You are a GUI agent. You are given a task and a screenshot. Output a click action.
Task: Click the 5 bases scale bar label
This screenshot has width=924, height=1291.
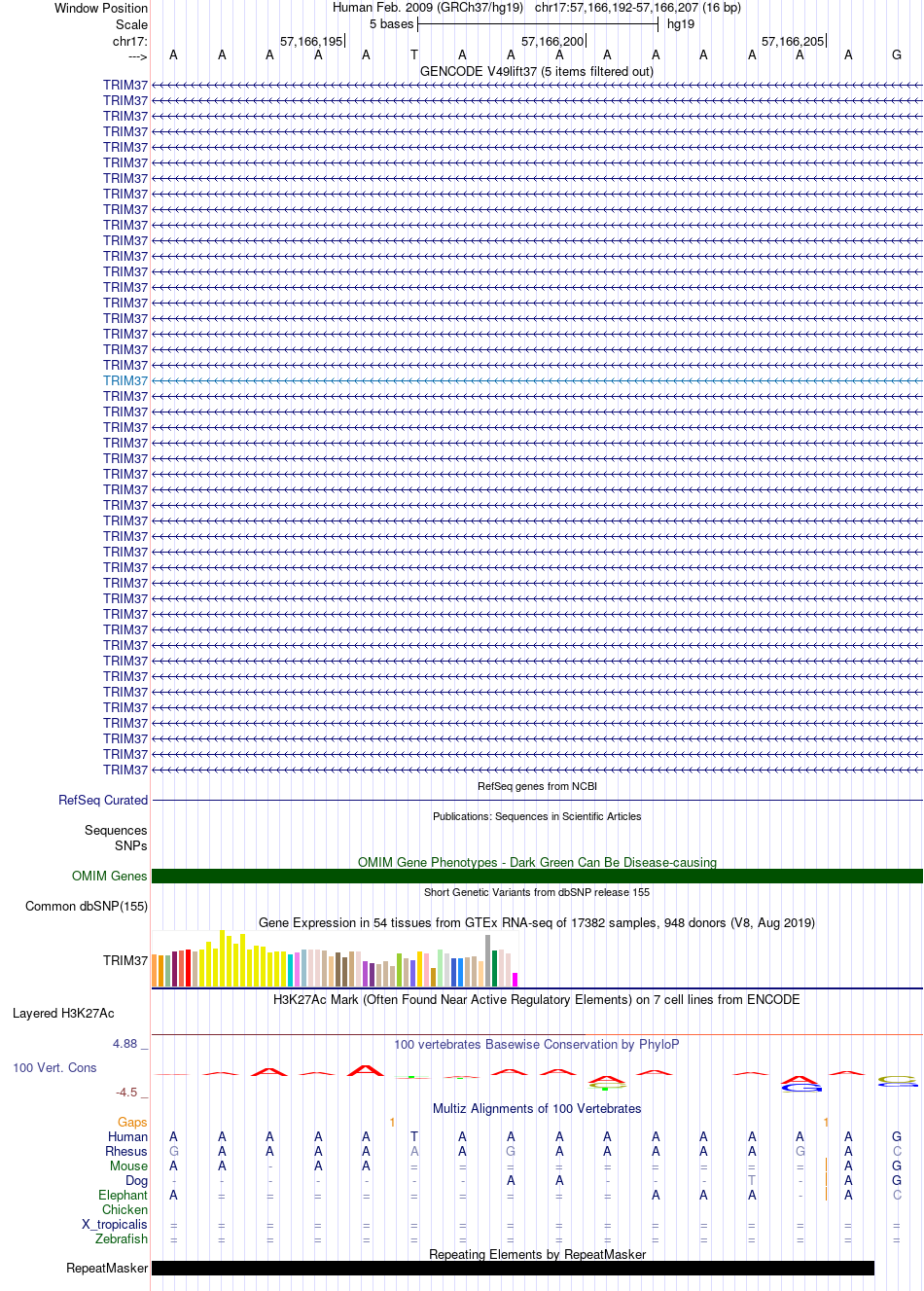tap(391, 23)
